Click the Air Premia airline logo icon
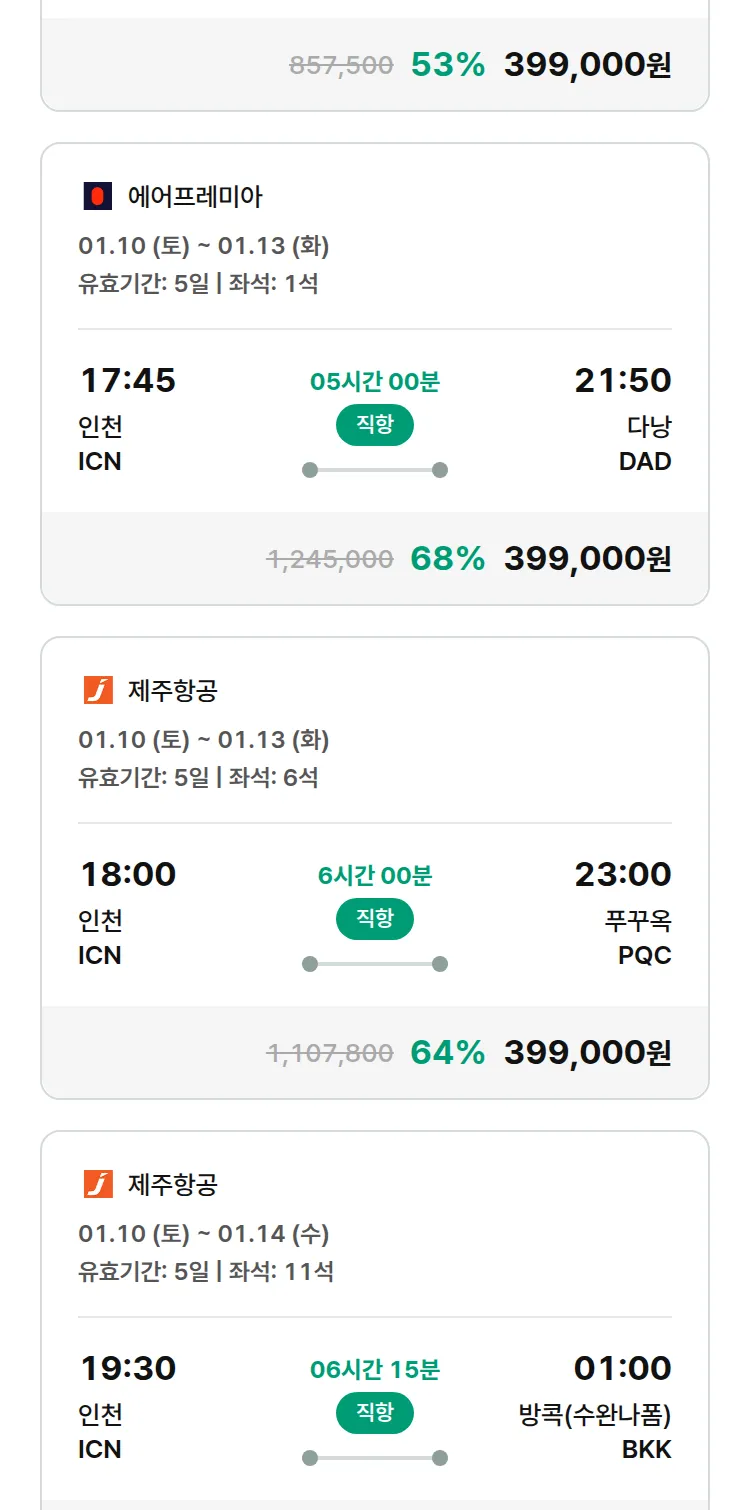 [98, 196]
